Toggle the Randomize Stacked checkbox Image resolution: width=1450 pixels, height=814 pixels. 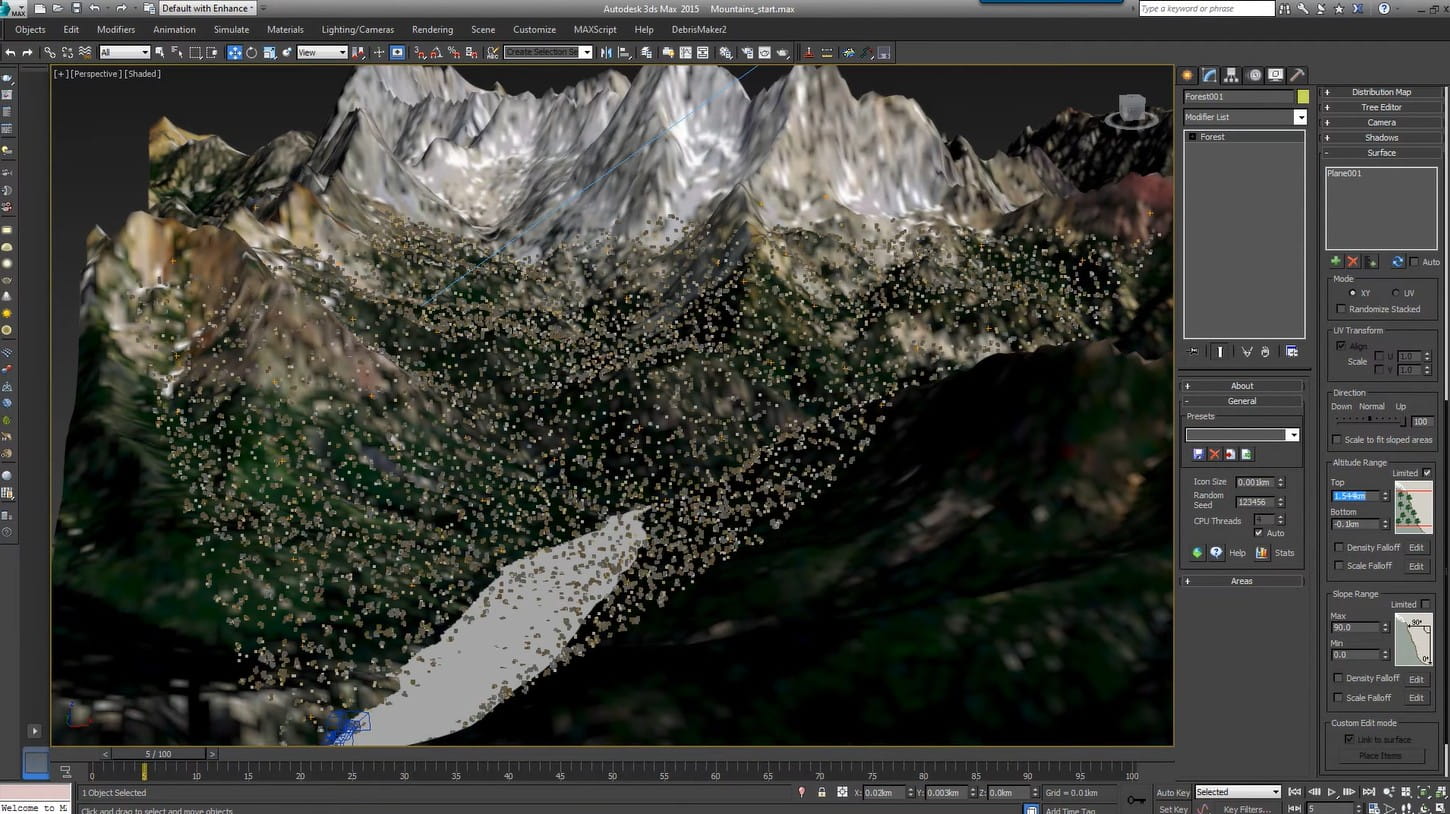pyautogui.click(x=1341, y=309)
